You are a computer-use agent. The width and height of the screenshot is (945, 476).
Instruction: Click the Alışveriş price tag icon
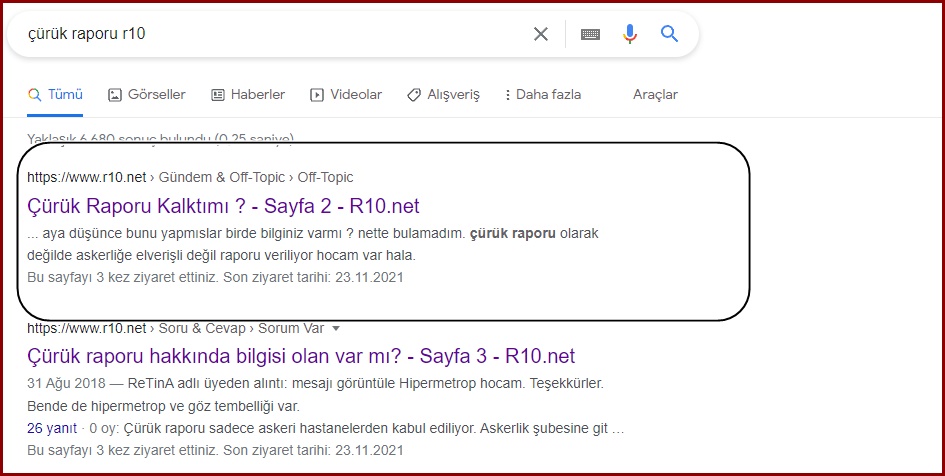(x=414, y=95)
